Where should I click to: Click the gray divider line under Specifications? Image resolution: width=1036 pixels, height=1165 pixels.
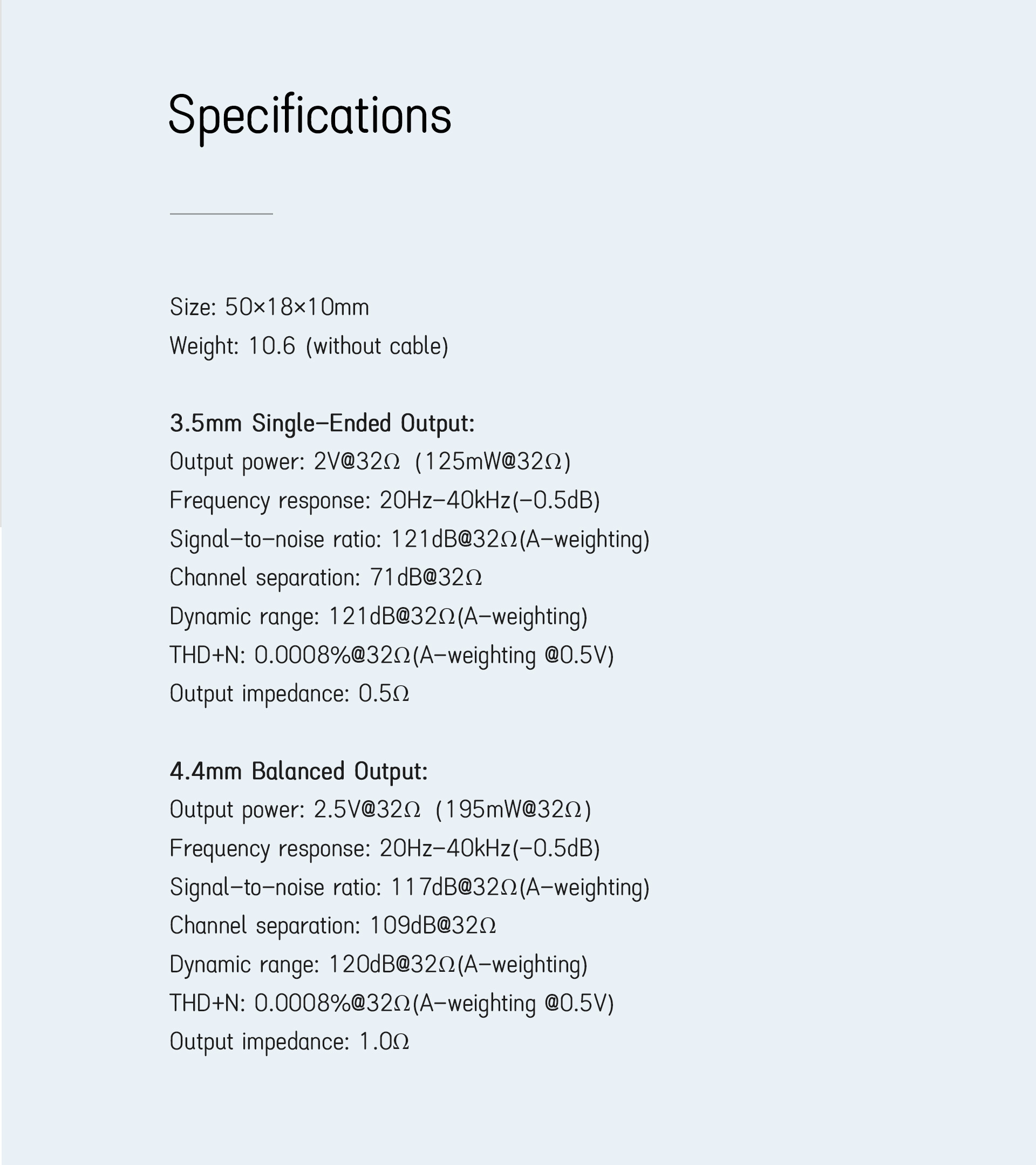[x=221, y=214]
